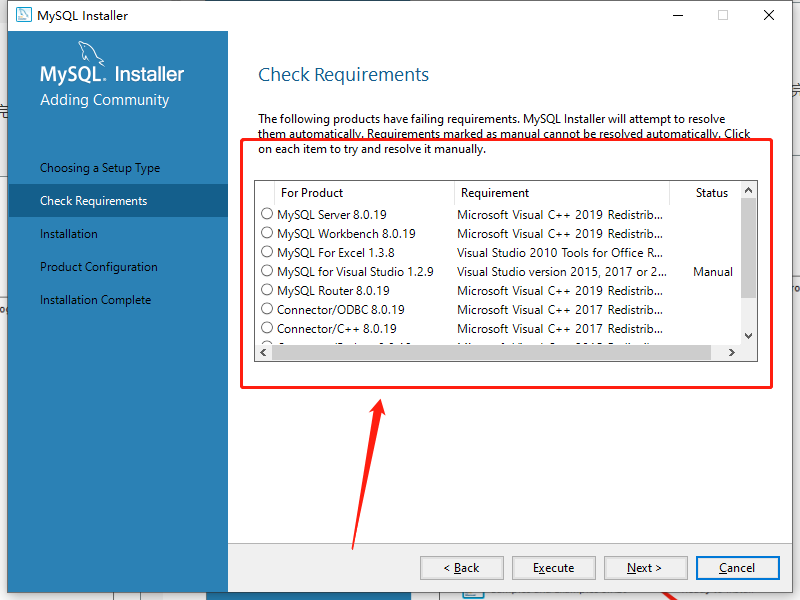Image resolution: width=800 pixels, height=600 pixels.
Task: Select the MySQL Workbench 8.0.19 radio button
Action: (267, 233)
